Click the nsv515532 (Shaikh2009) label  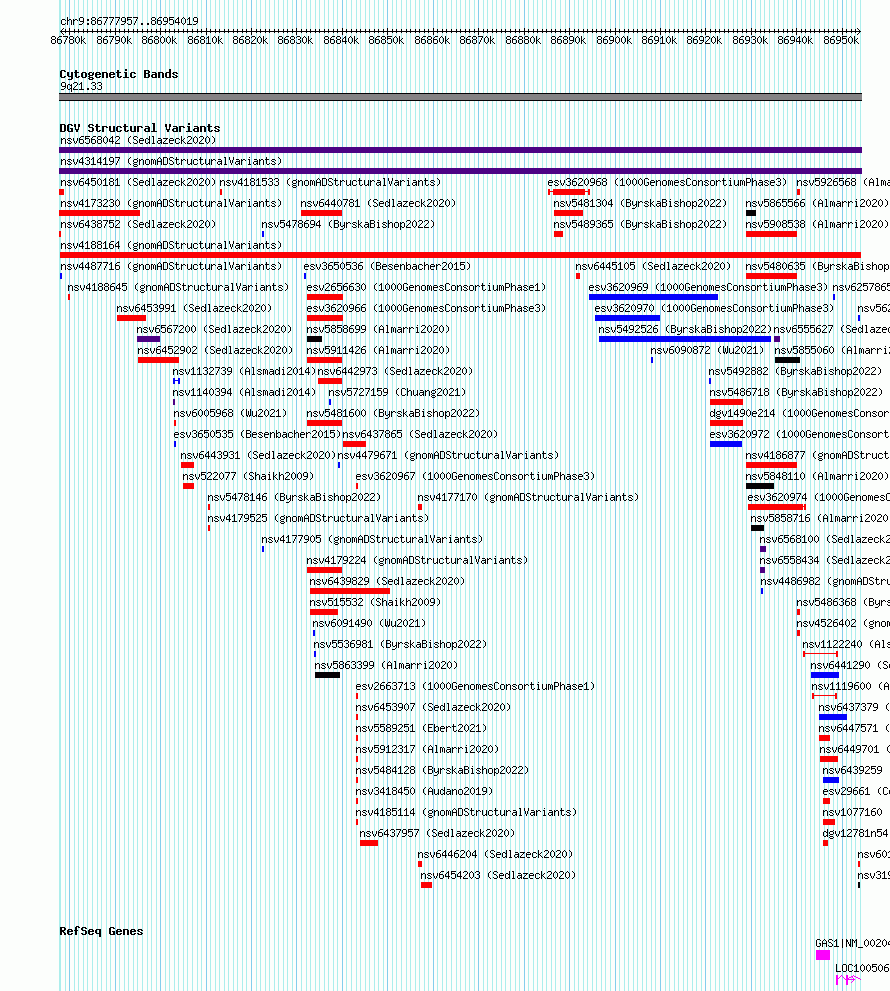click(x=375, y=602)
